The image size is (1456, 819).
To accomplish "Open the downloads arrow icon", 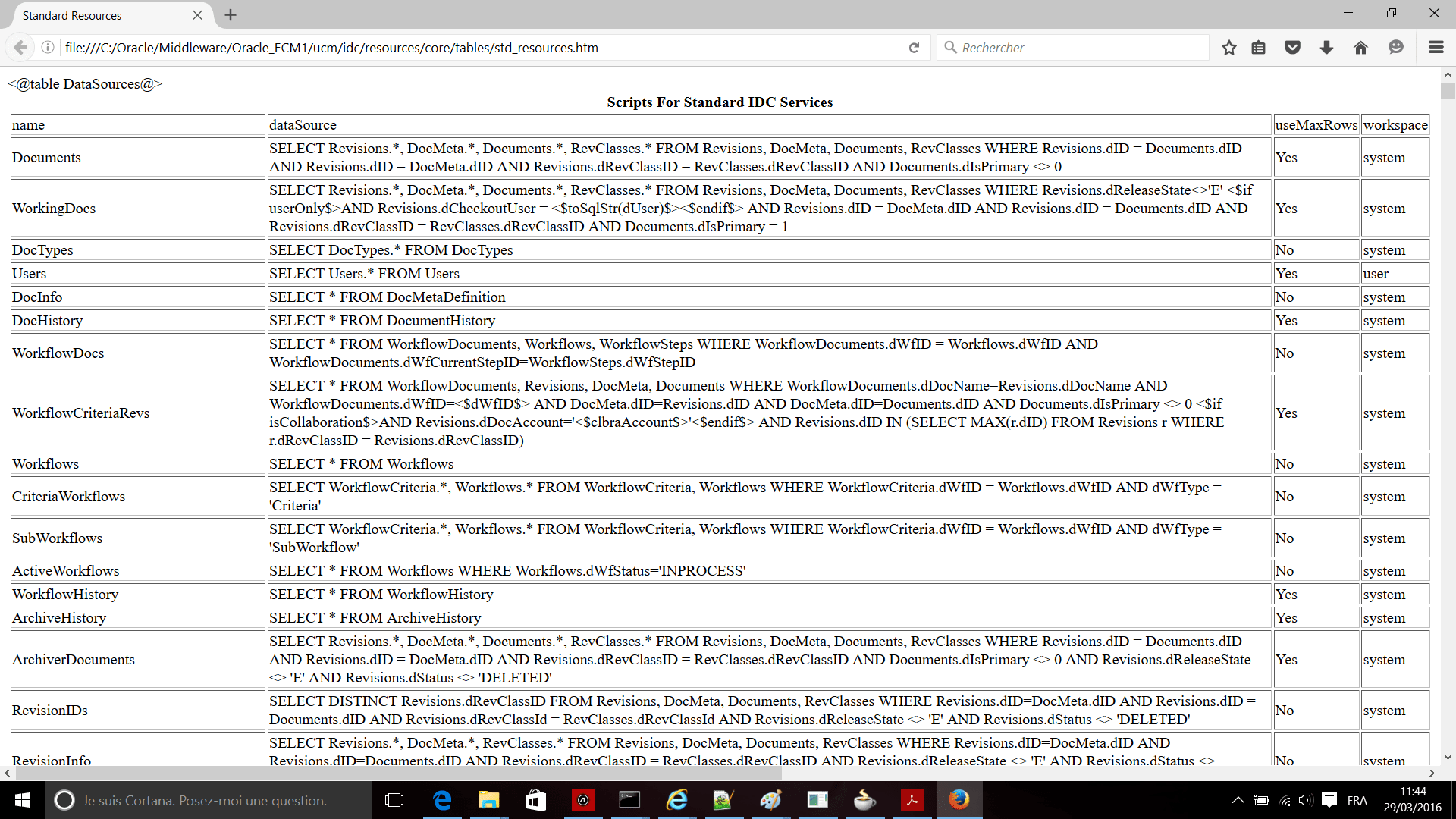I will 1326,48.
